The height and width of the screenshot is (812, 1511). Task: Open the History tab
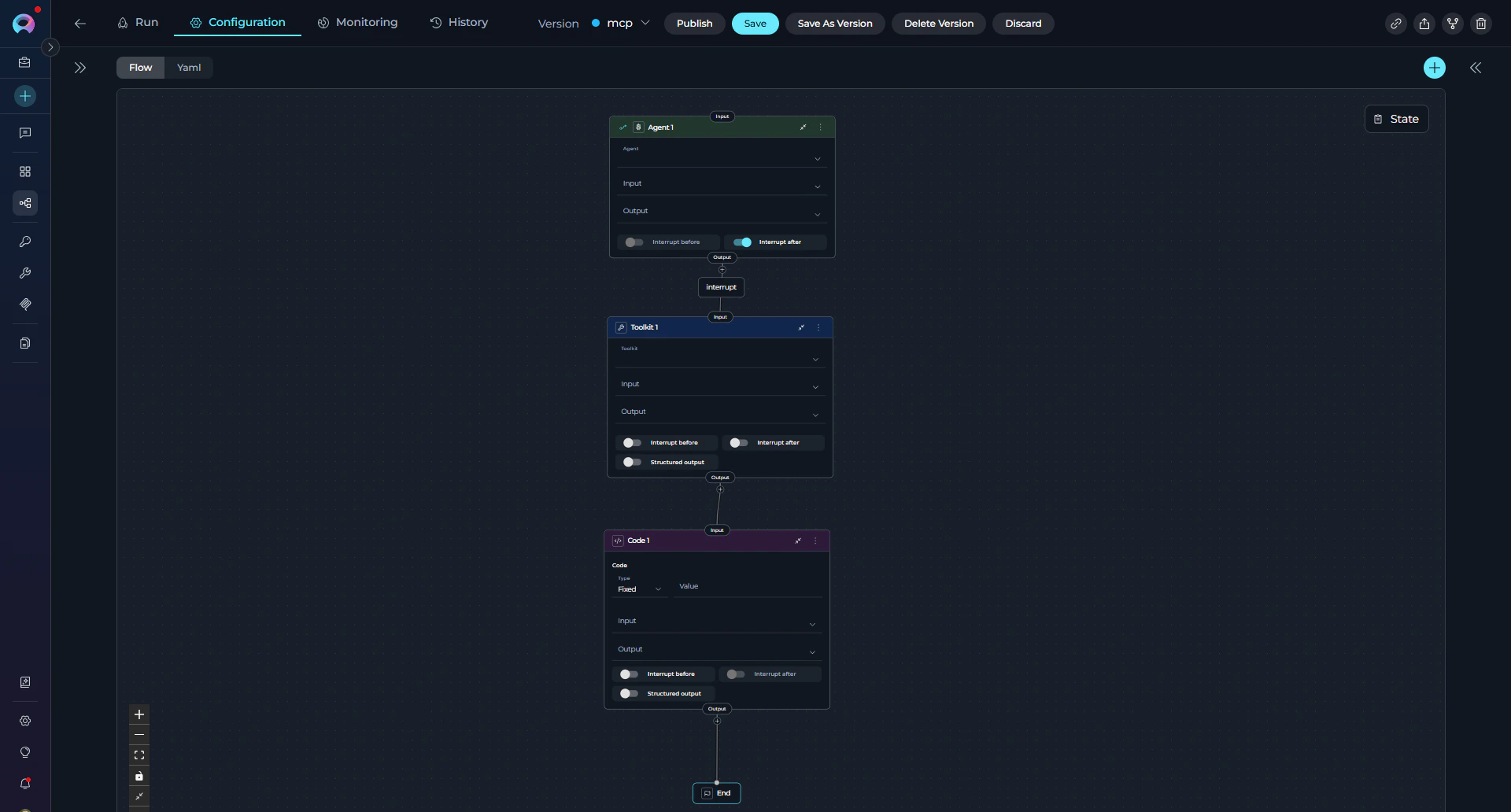tap(459, 23)
